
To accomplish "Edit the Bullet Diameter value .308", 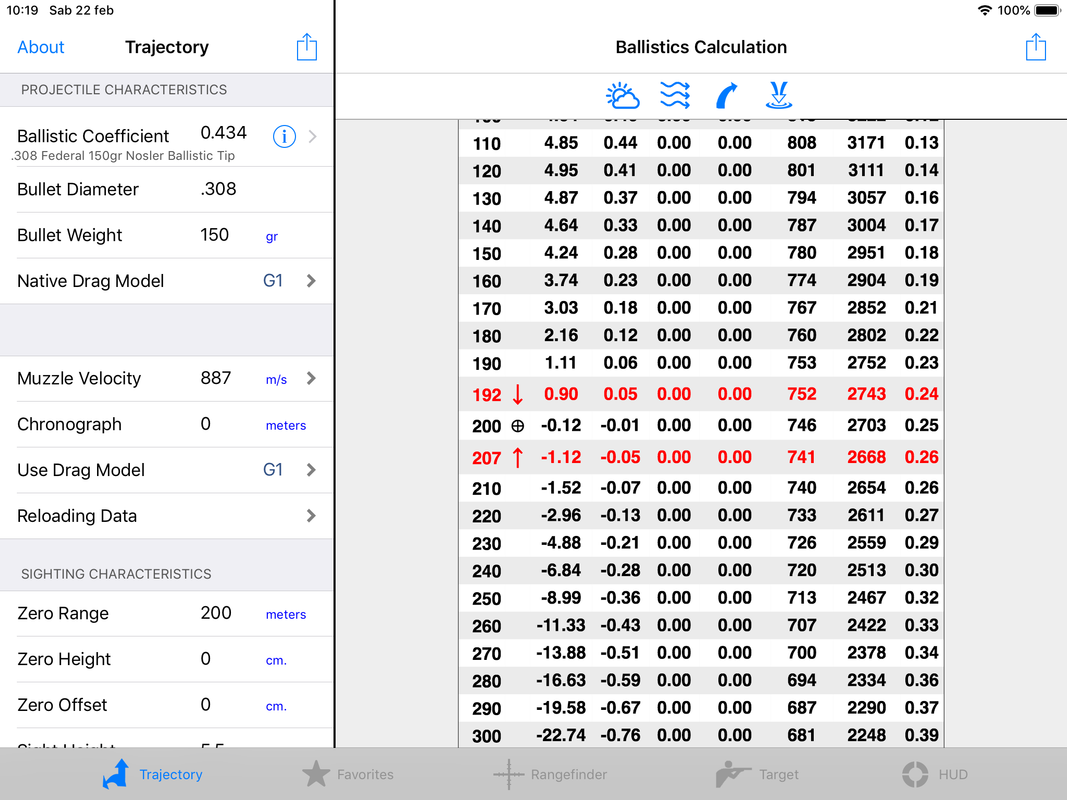I will pos(218,189).
